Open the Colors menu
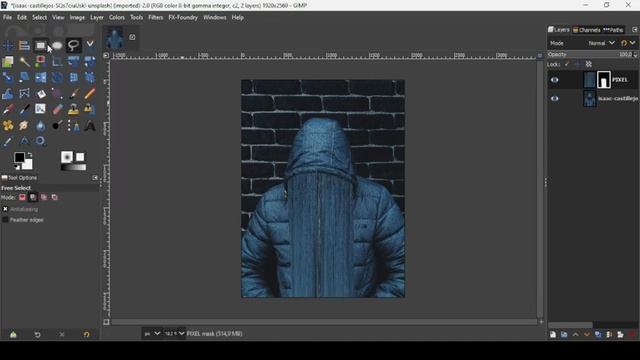 pyautogui.click(x=117, y=18)
